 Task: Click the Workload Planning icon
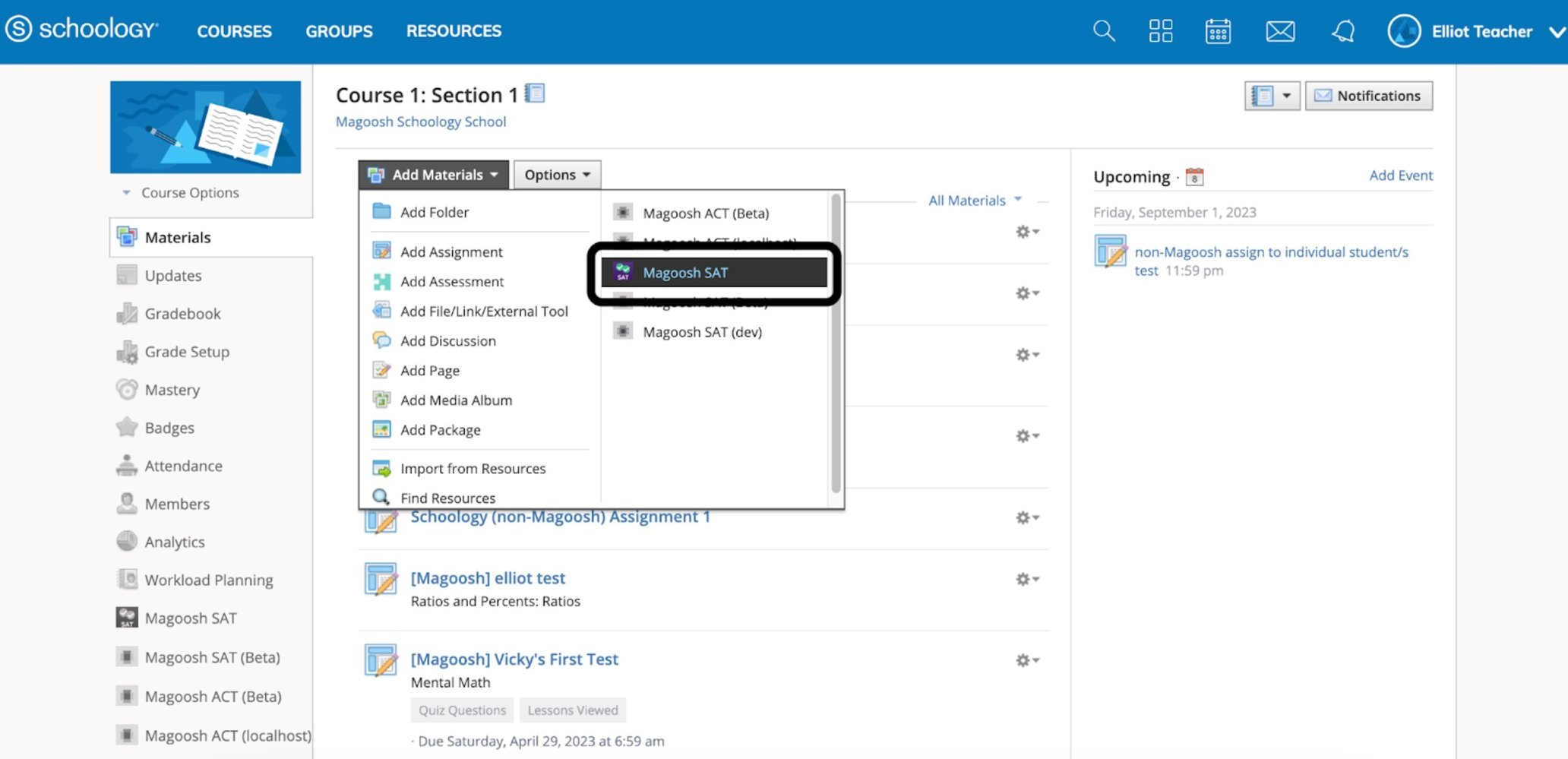coord(127,579)
